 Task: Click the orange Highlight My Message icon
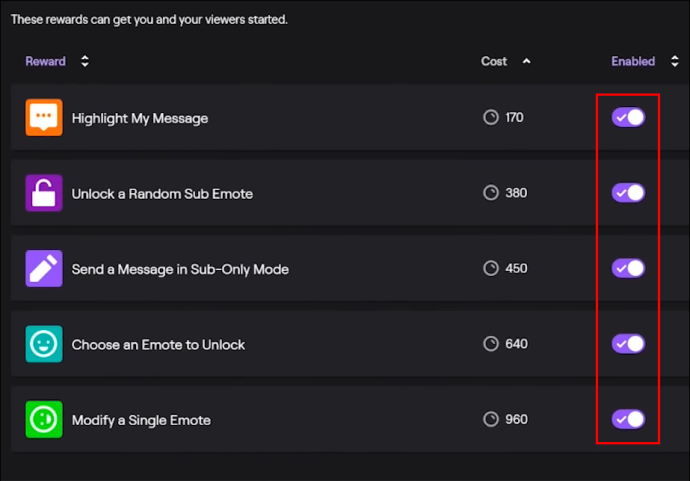point(44,117)
